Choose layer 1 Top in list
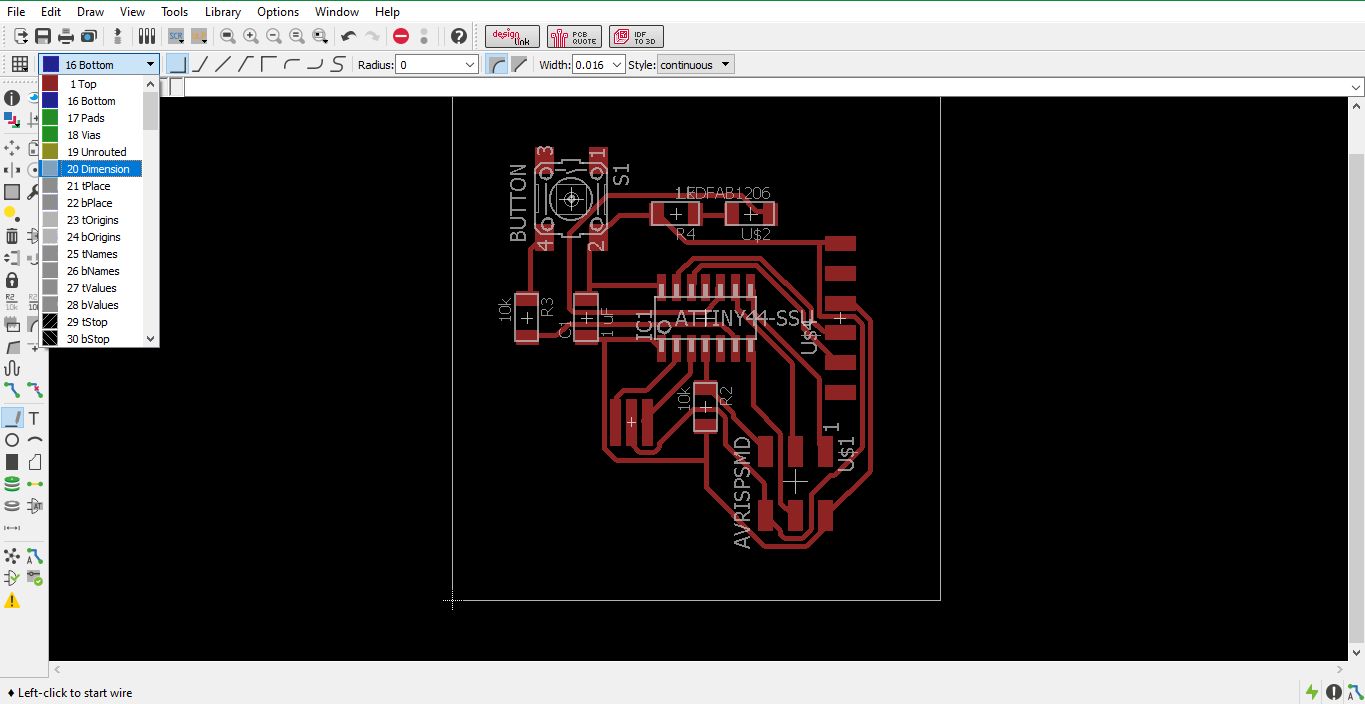The width and height of the screenshot is (1365, 704). click(91, 84)
